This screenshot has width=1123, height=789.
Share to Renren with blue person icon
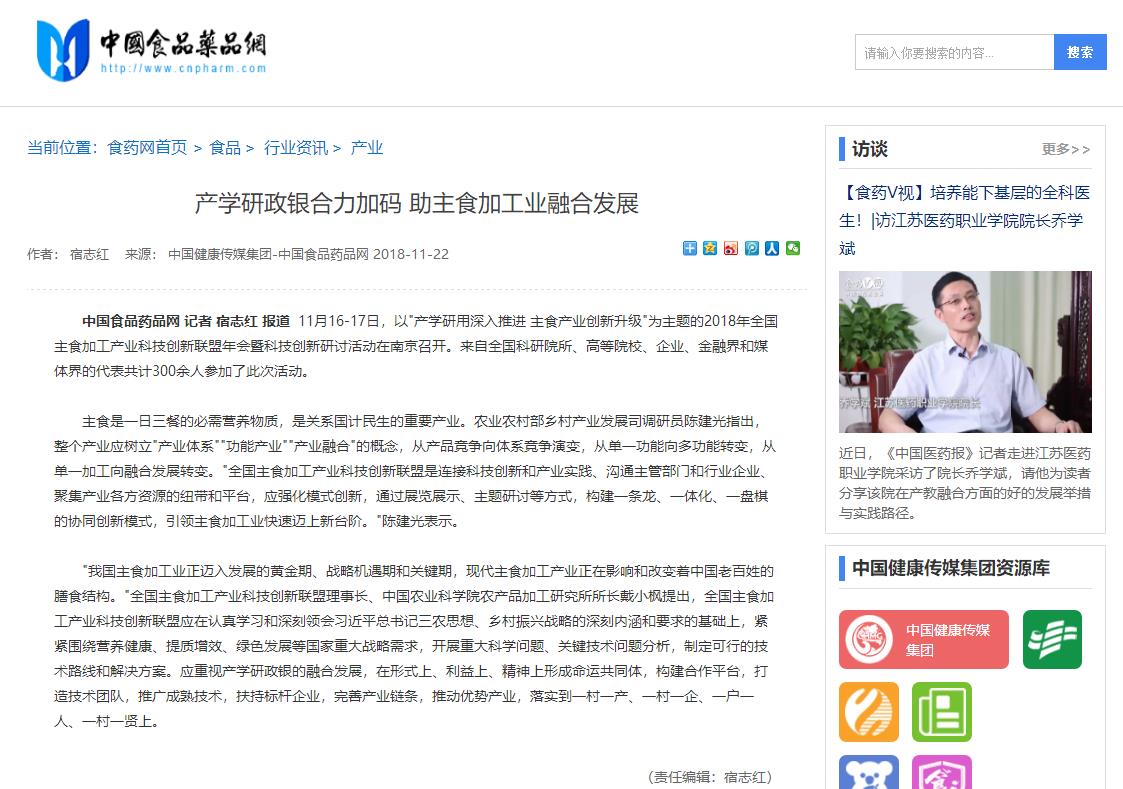point(772,248)
